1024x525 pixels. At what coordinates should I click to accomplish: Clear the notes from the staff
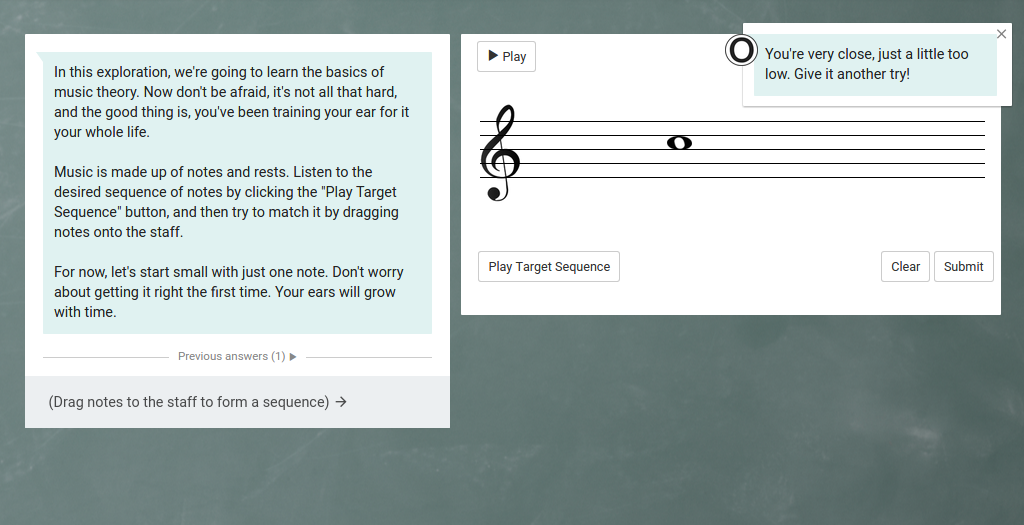(905, 267)
